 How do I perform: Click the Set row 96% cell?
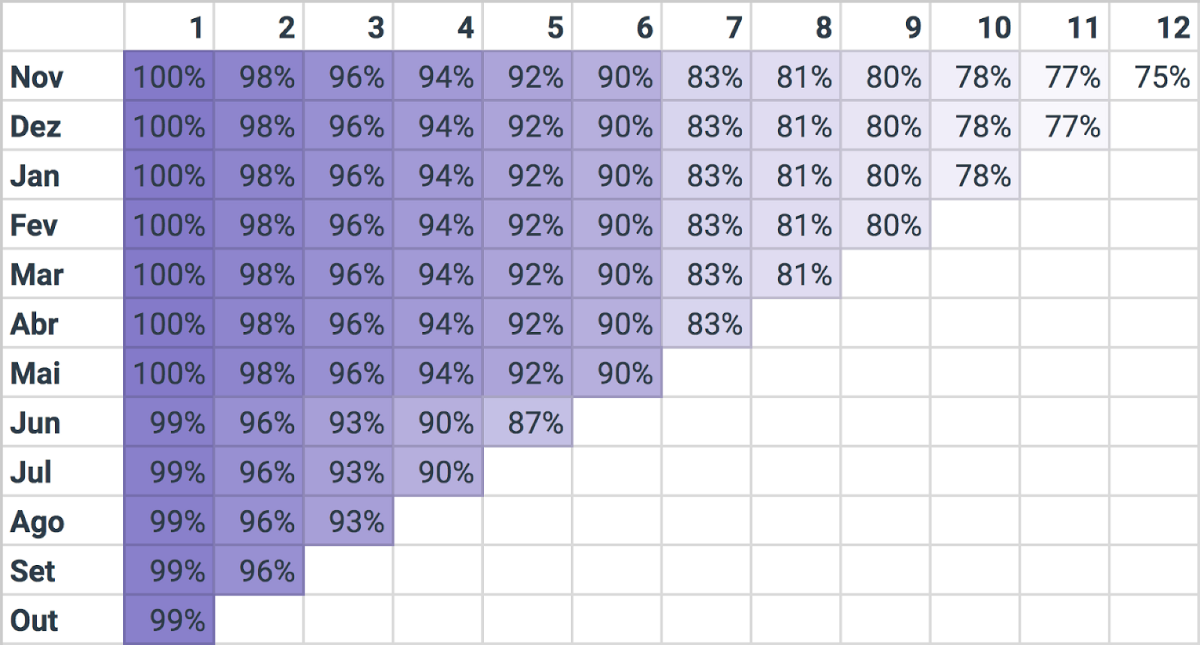click(x=259, y=571)
